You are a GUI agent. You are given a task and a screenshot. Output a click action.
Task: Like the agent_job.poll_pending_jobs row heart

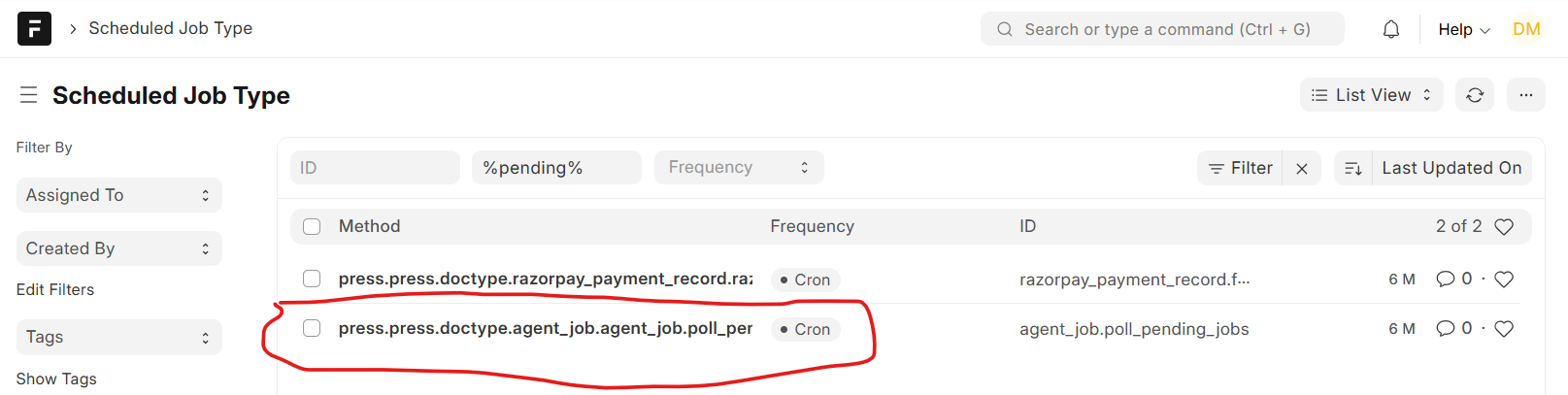tap(1504, 329)
